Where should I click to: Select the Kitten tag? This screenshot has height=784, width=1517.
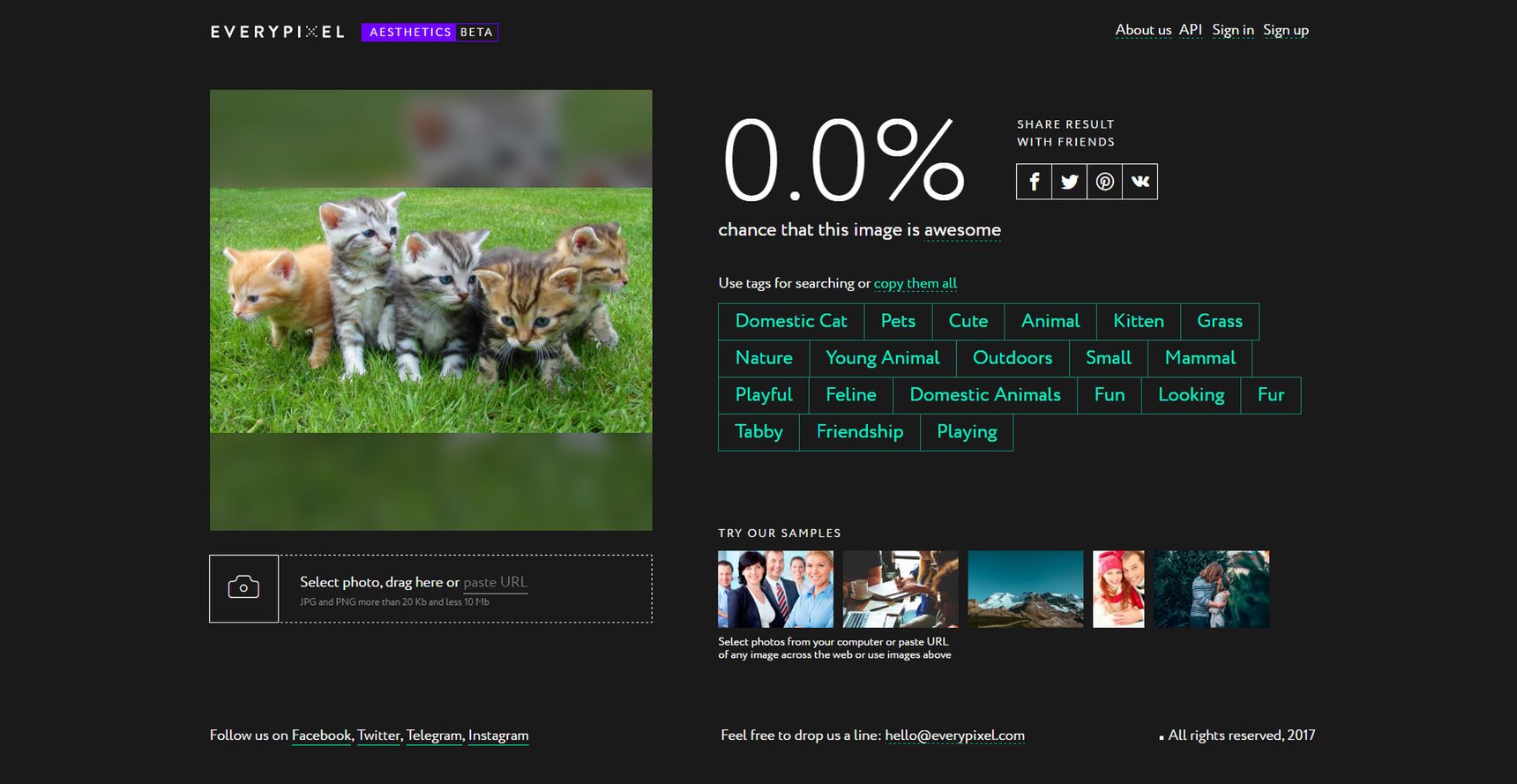1139,321
